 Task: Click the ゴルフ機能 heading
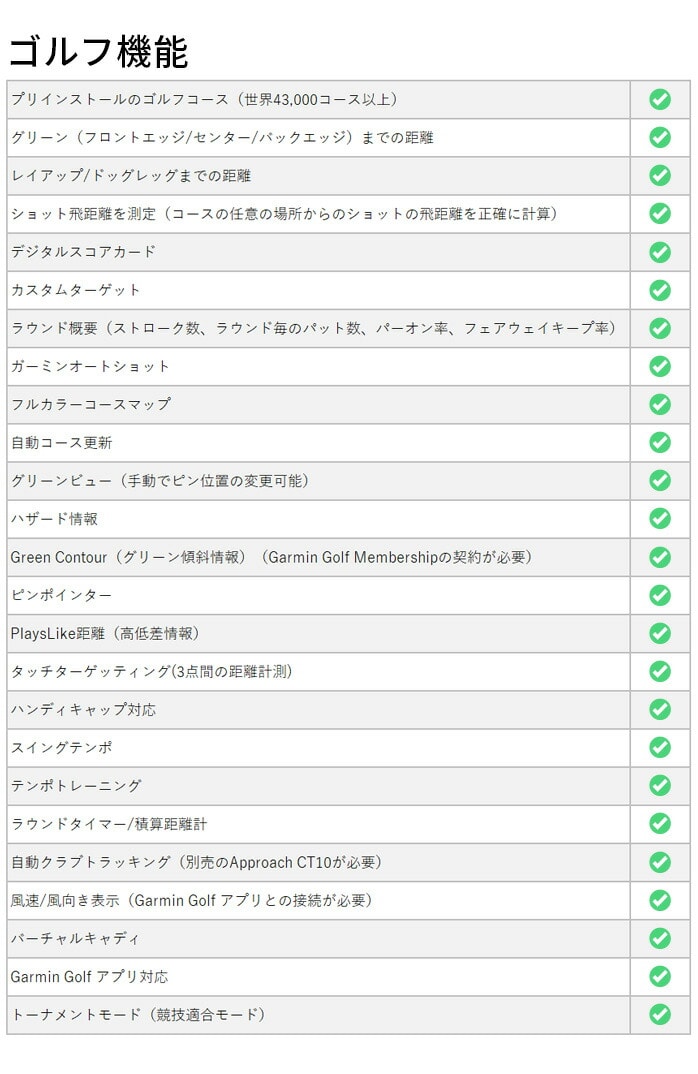(x=98, y=52)
